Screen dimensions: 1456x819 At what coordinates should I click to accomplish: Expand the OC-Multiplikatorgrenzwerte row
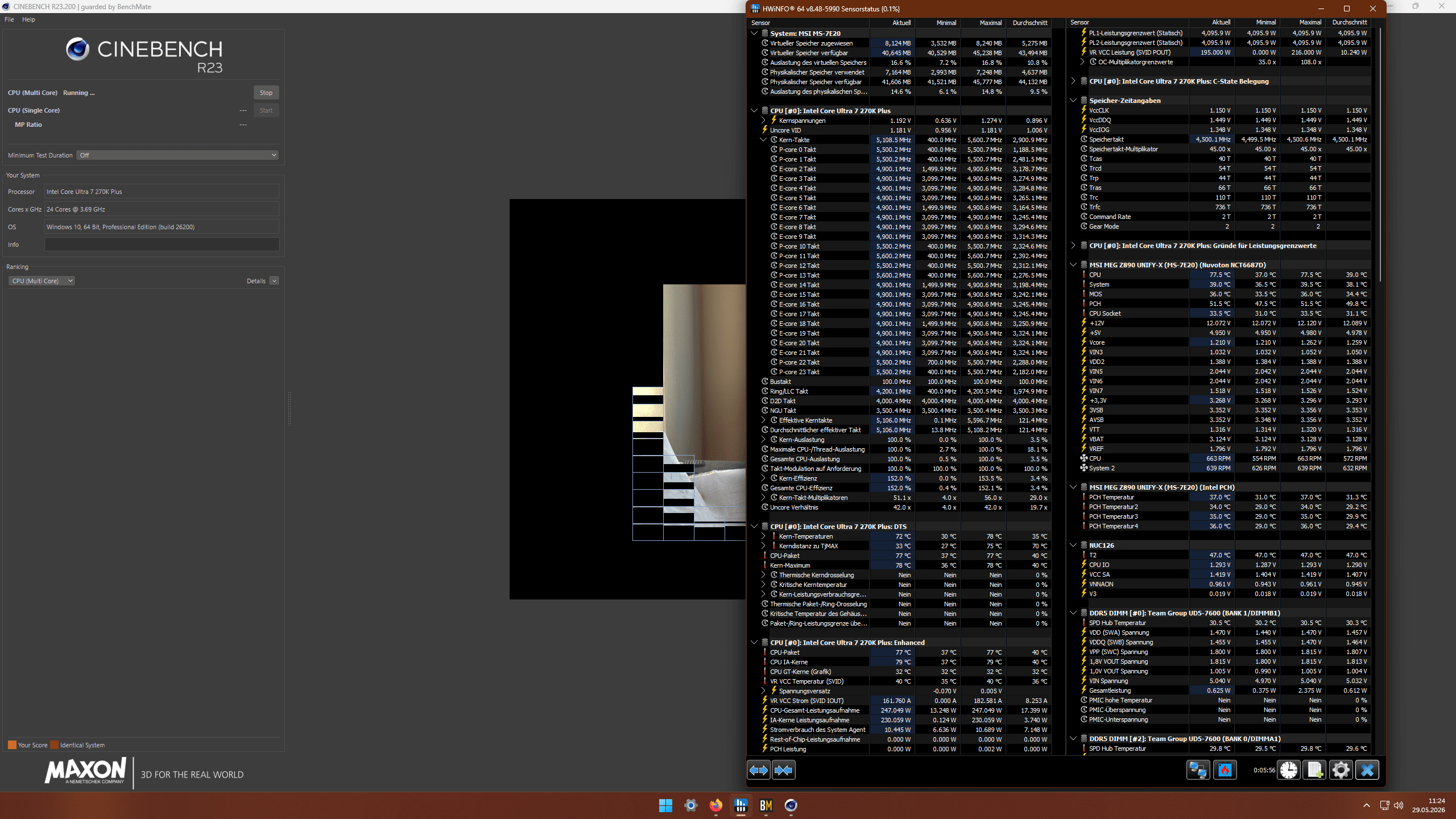(1082, 62)
